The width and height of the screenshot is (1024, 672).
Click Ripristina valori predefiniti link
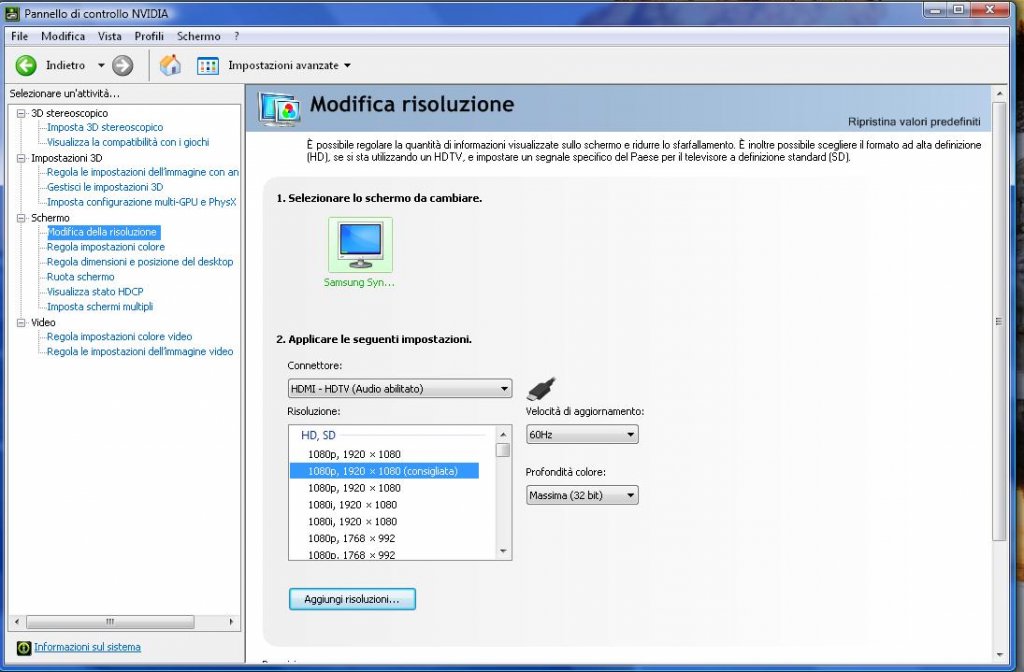coord(914,121)
